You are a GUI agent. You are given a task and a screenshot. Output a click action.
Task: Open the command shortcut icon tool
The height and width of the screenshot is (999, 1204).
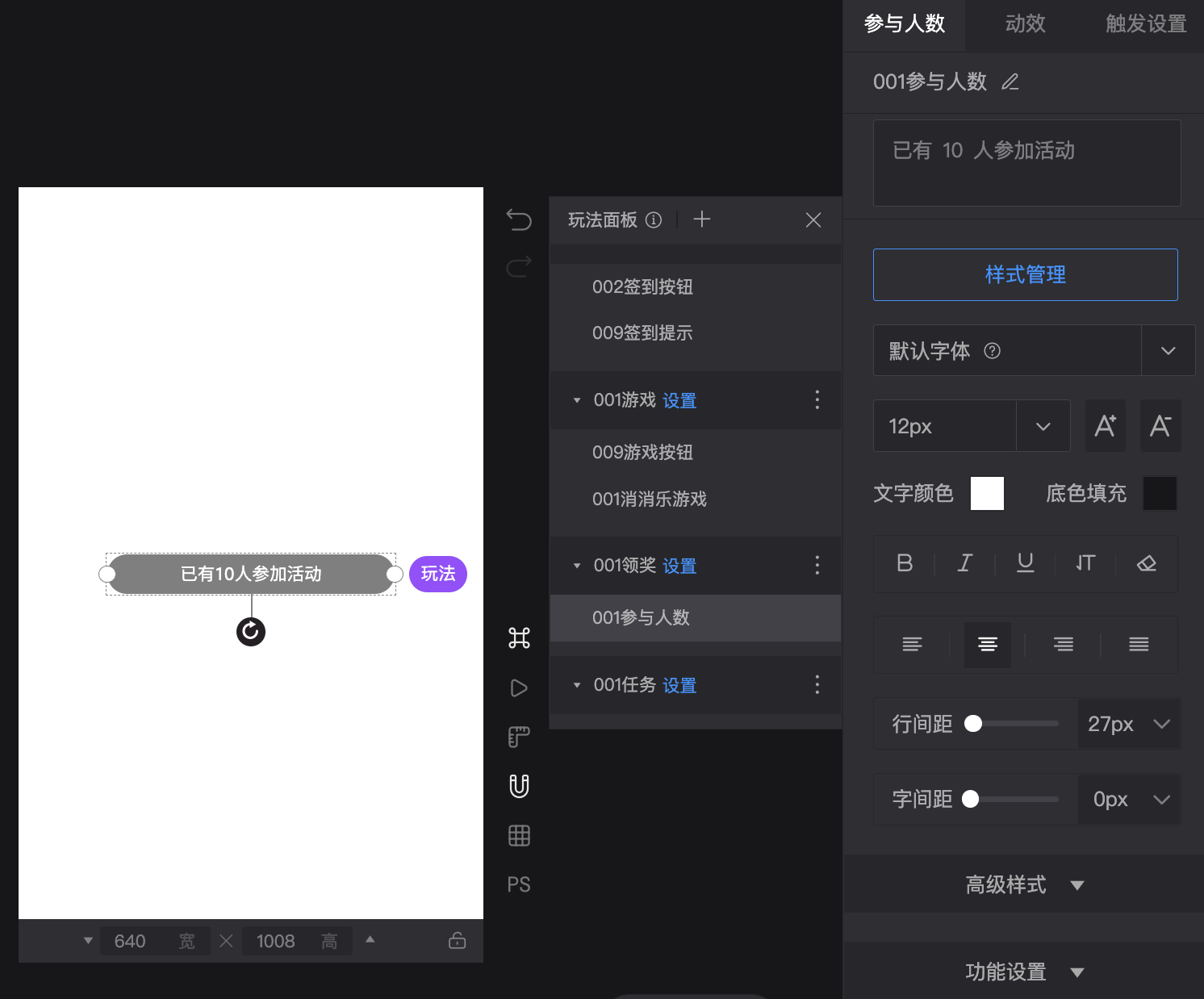coord(519,638)
